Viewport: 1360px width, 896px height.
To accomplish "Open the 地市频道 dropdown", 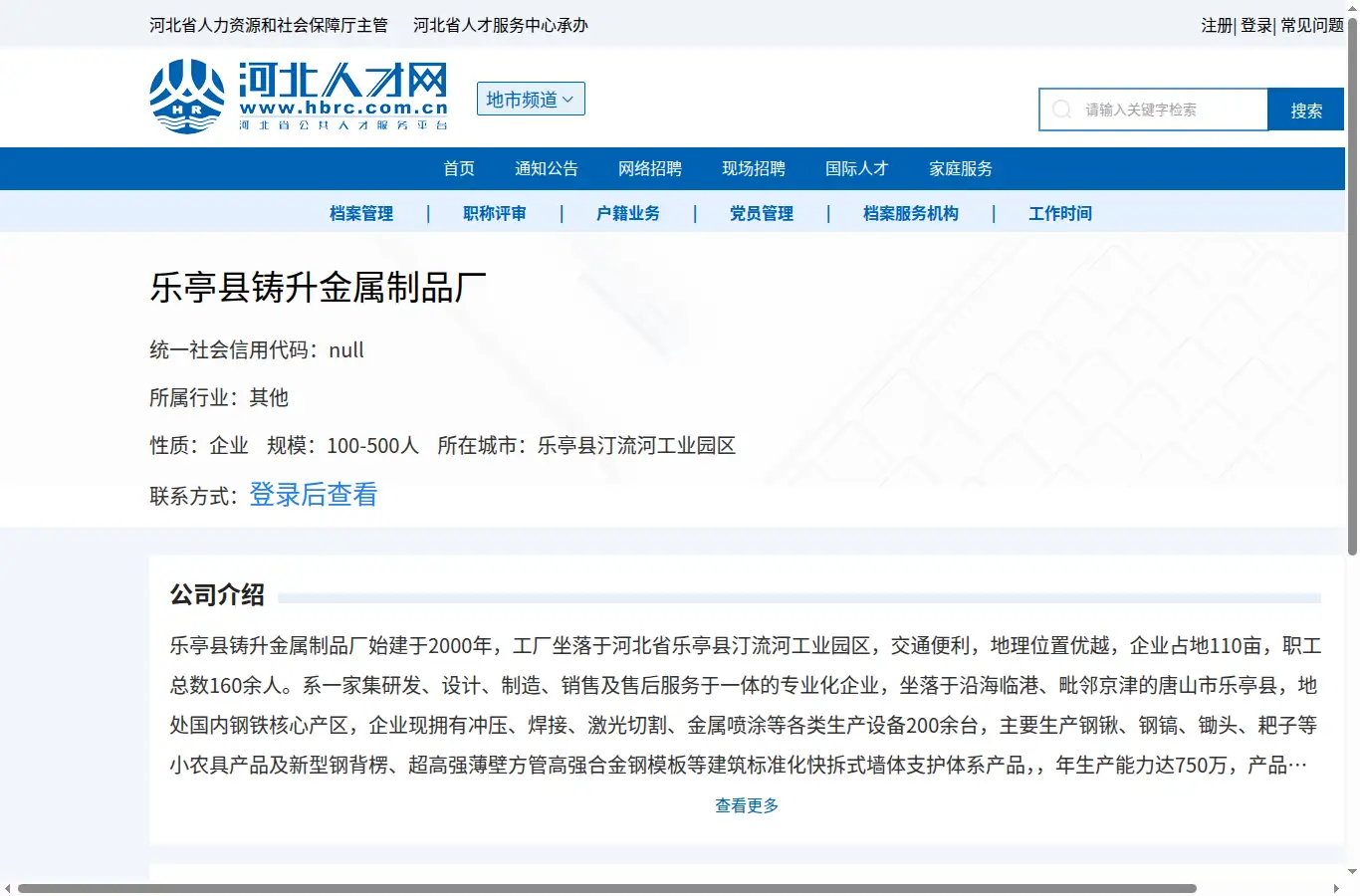I will coord(531,99).
